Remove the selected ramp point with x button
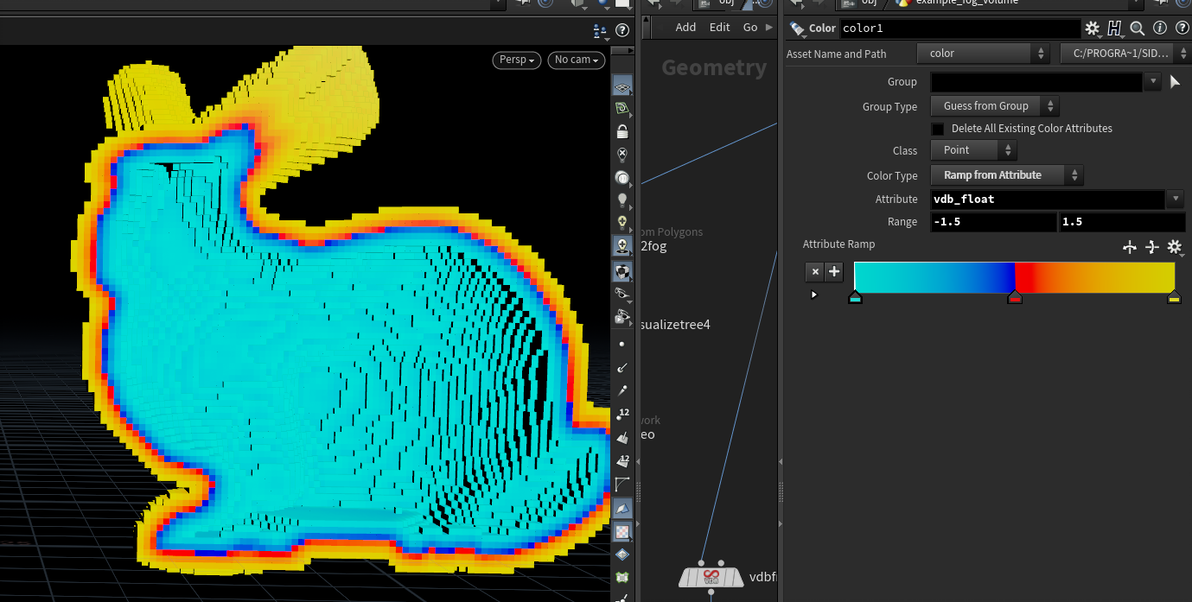Screen dimensions: 1192x602 [x=815, y=271]
